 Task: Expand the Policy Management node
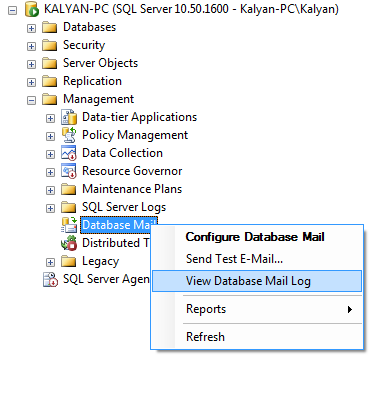point(50,137)
